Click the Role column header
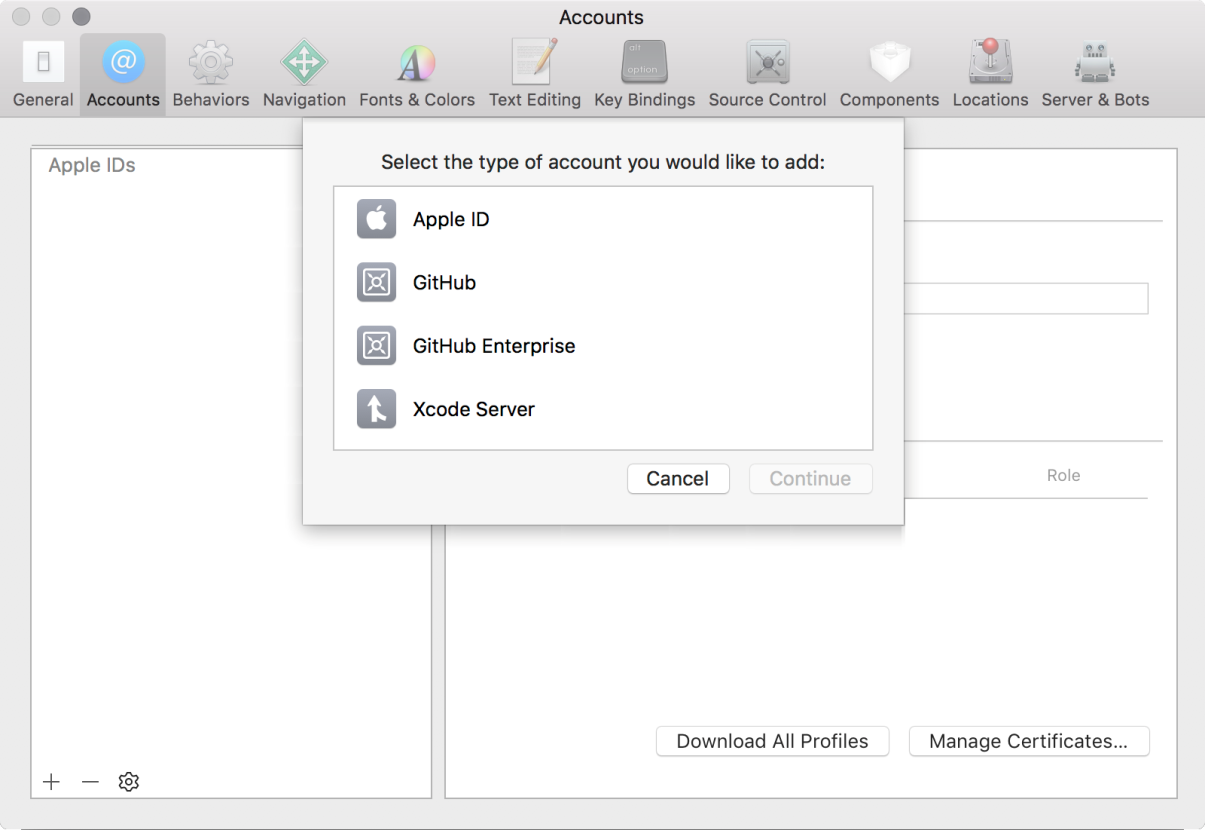The image size is (1205, 830). pyautogui.click(x=1063, y=476)
